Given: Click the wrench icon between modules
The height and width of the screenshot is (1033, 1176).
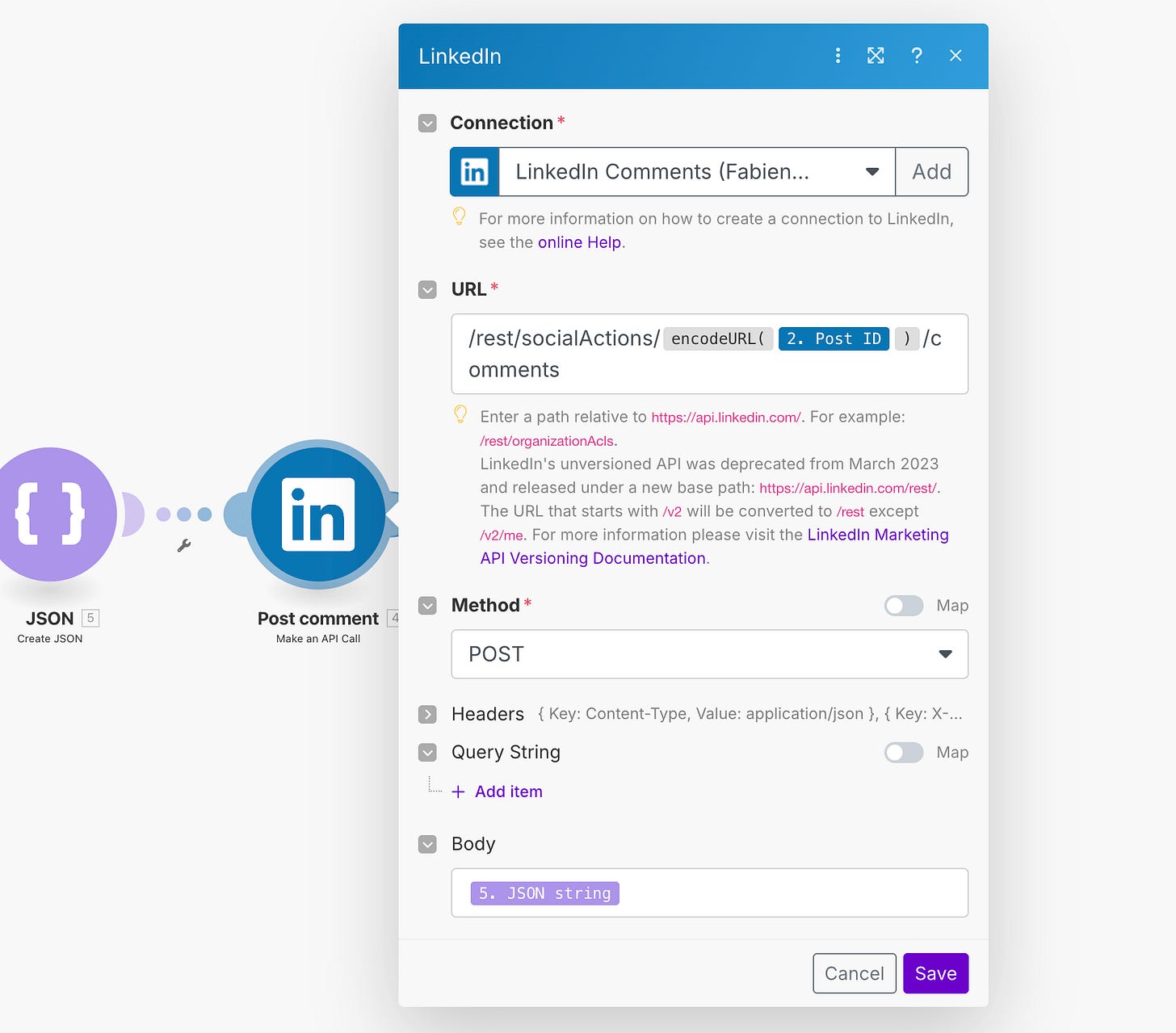Looking at the screenshot, I should click(184, 546).
